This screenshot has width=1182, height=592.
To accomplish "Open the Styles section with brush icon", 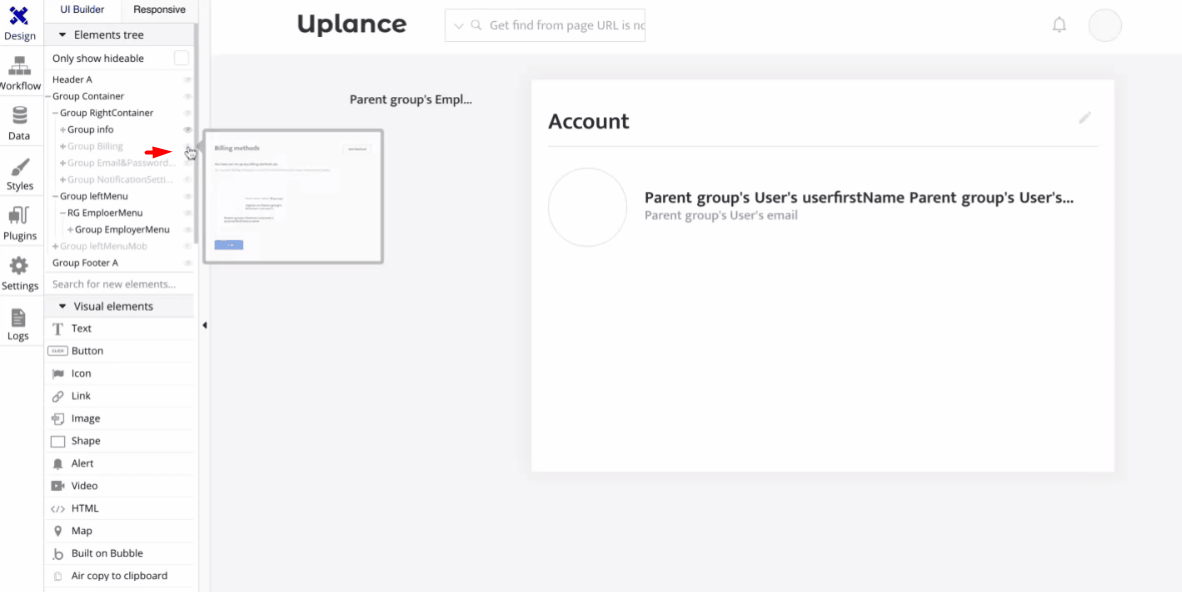I will [x=20, y=173].
